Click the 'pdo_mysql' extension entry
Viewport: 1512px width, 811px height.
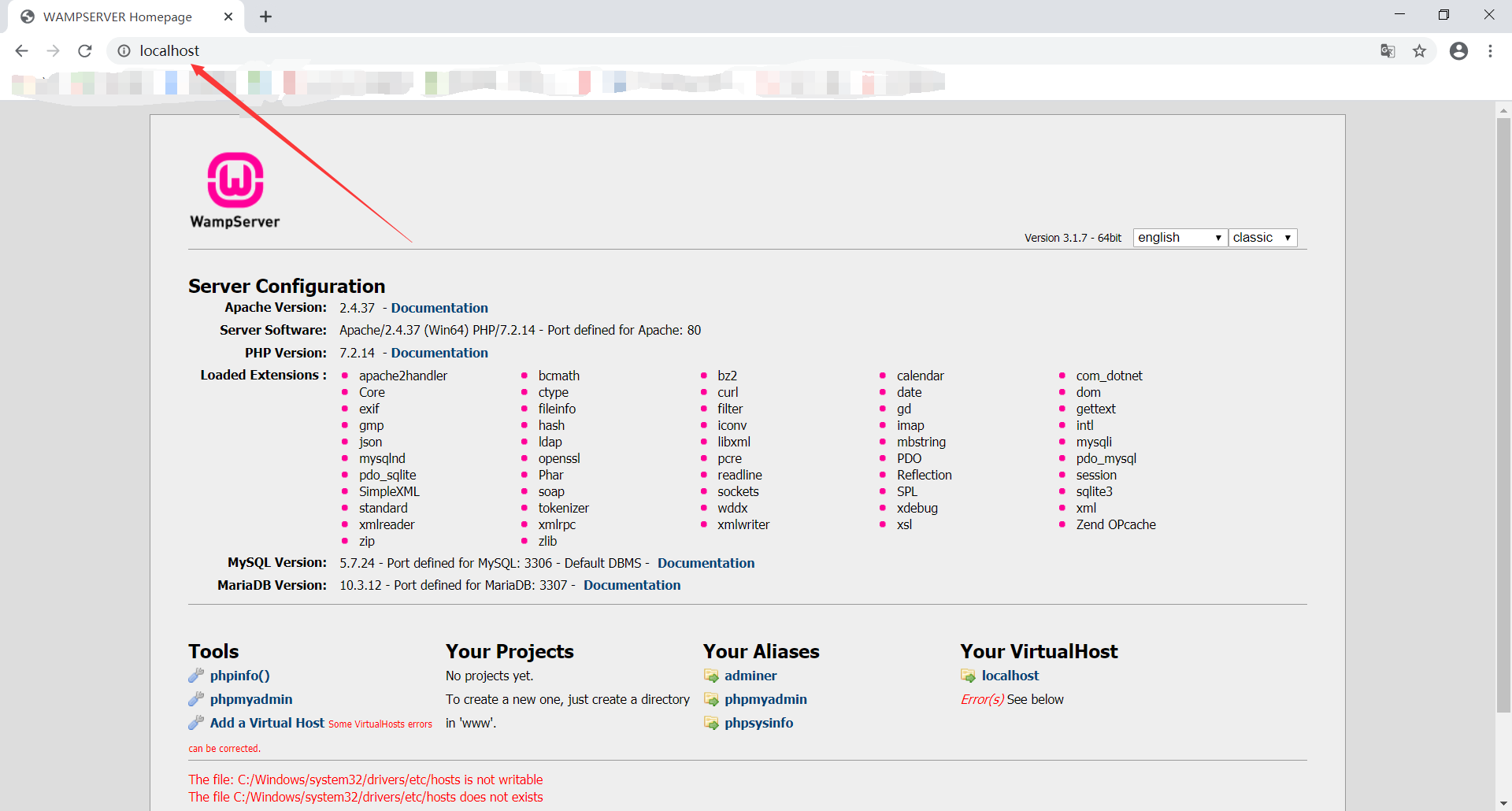pos(1106,458)
